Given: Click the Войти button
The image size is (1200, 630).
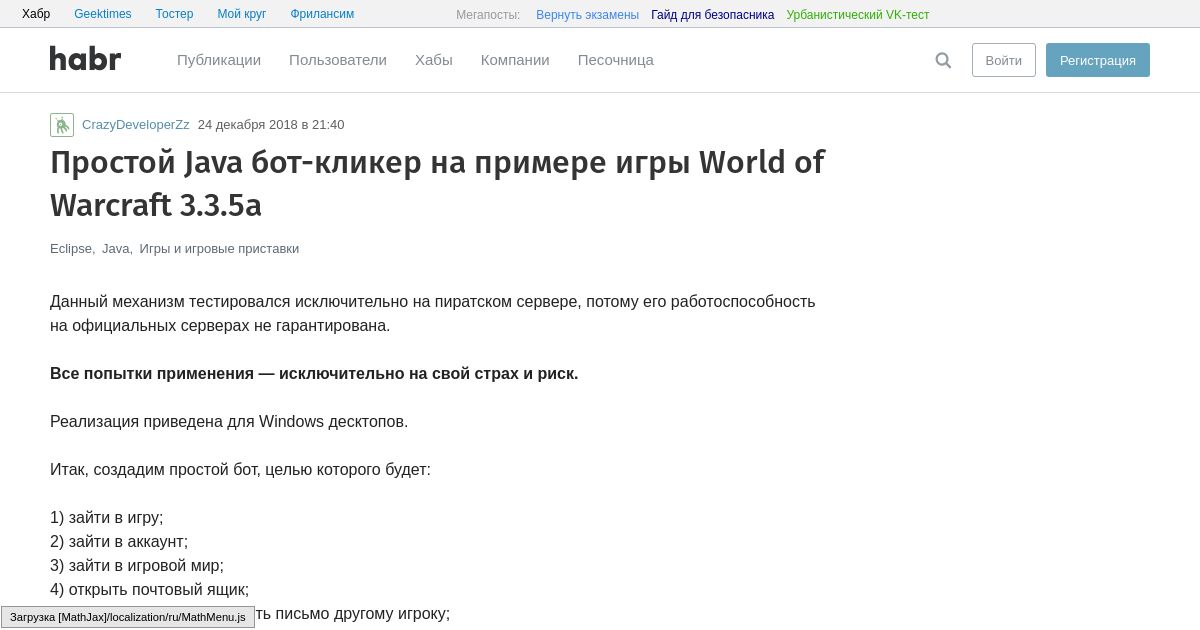Looking at the screenshot, I should pos(1004,60).
